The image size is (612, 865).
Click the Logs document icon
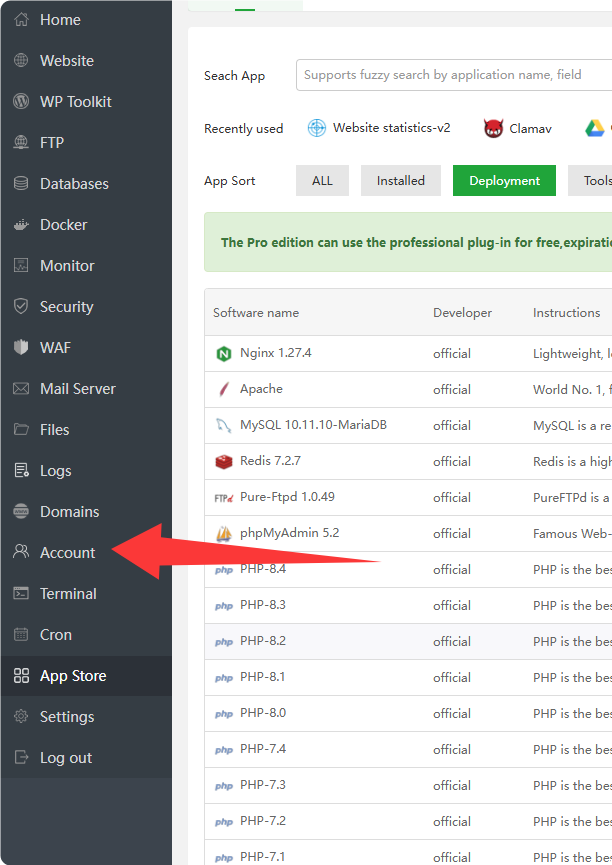click(x=21, y=471)
